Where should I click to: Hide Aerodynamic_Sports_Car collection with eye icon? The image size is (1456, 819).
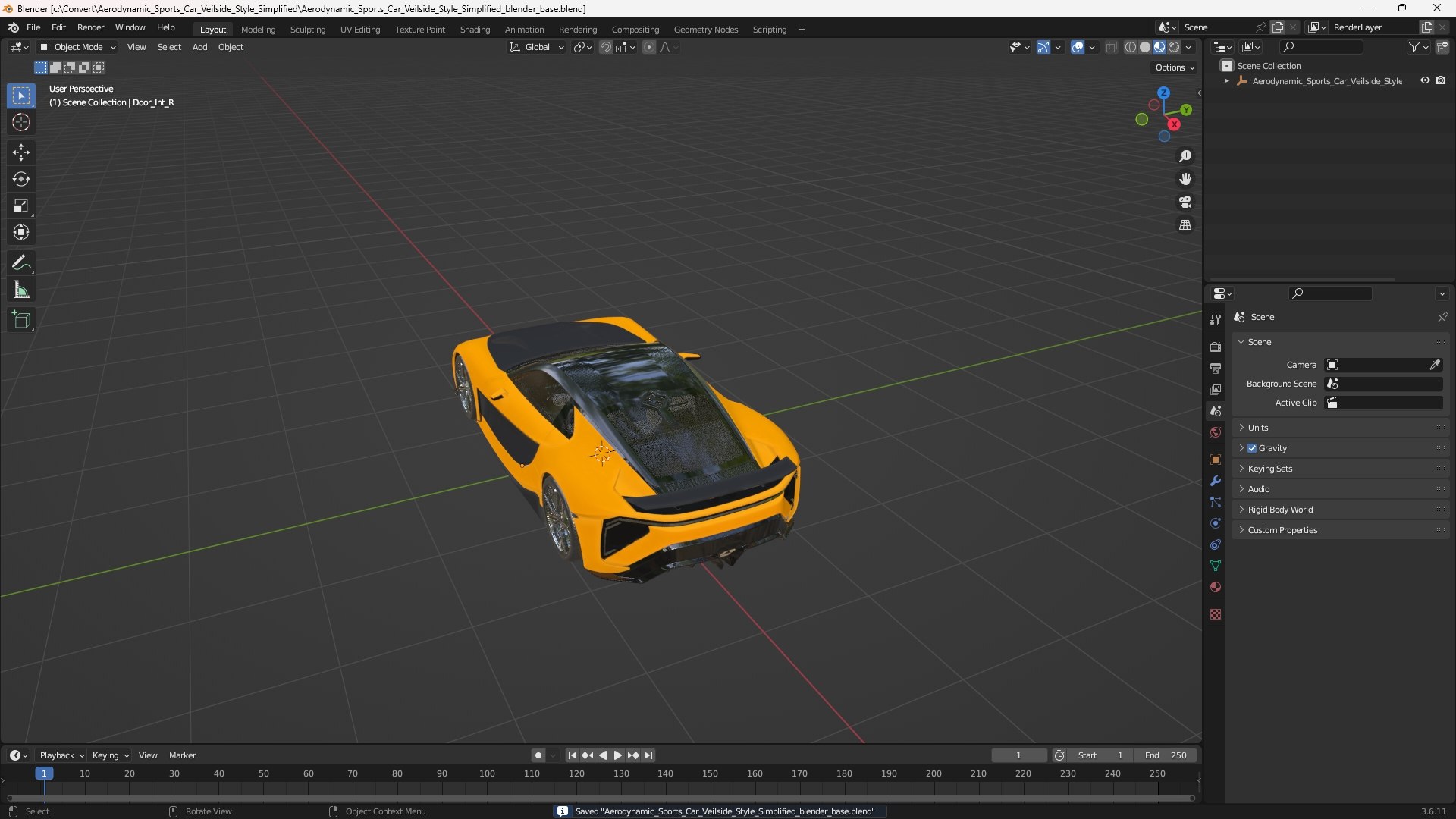[1425, 80]
